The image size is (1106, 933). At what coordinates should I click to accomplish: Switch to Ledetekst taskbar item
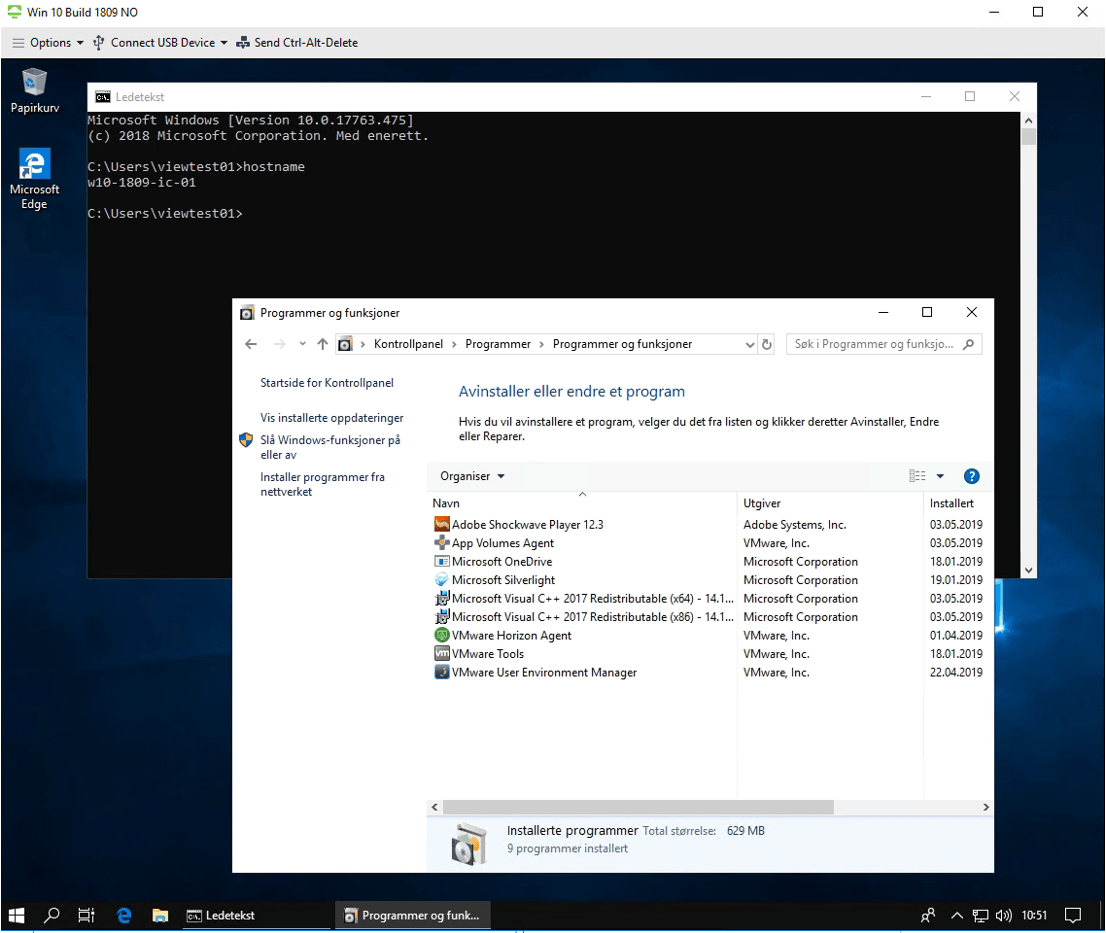256,915
